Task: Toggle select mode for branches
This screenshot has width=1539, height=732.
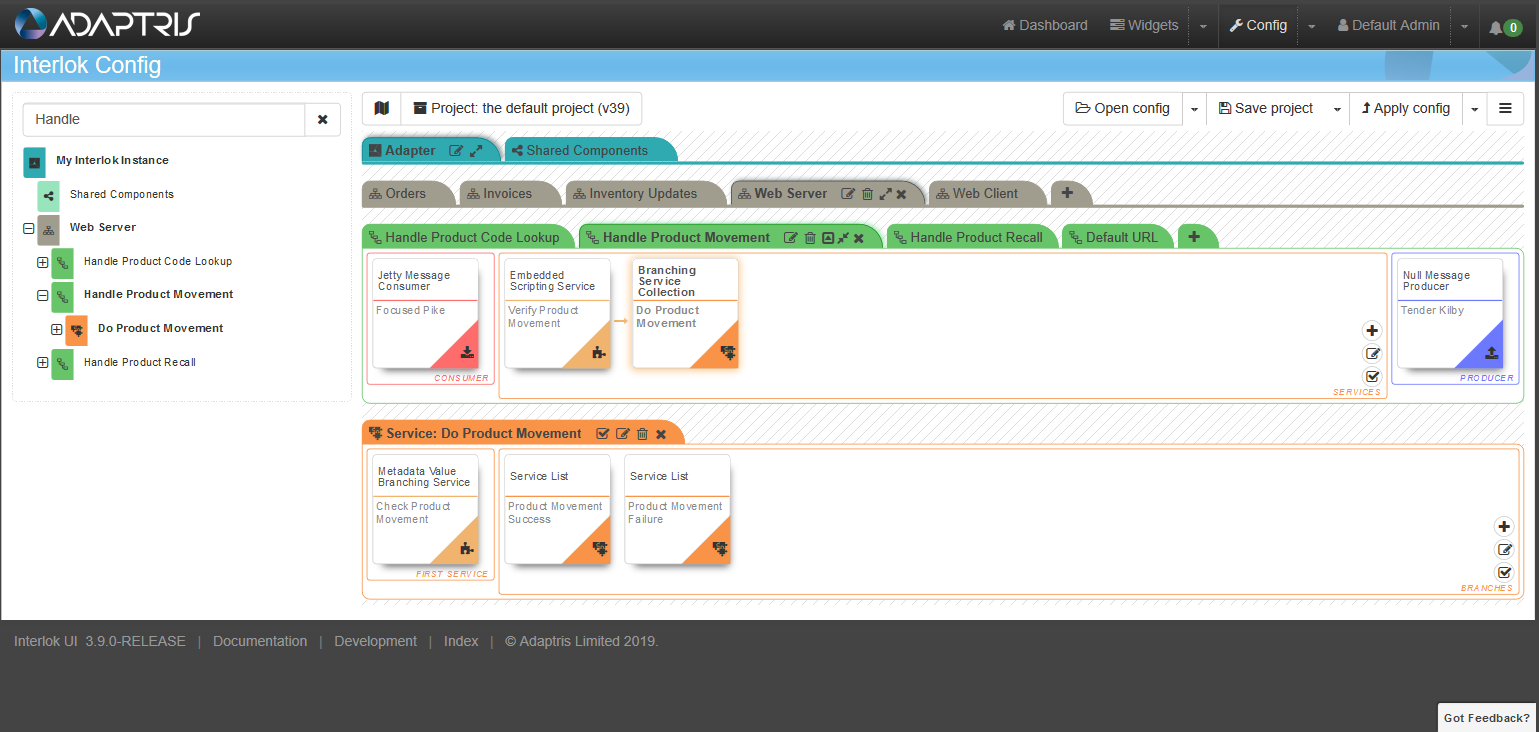Action: pos(1504,572)
